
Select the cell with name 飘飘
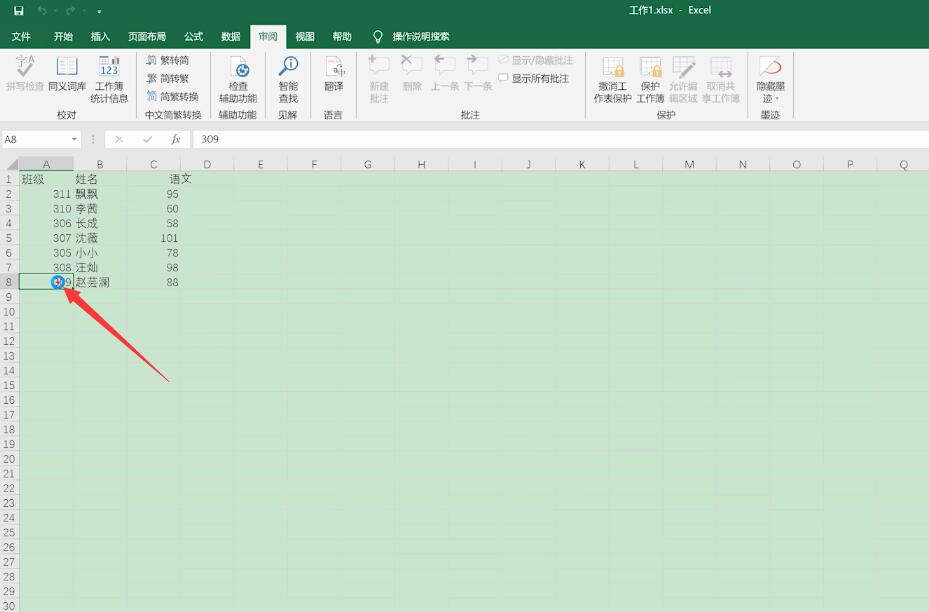click(100, 194)
